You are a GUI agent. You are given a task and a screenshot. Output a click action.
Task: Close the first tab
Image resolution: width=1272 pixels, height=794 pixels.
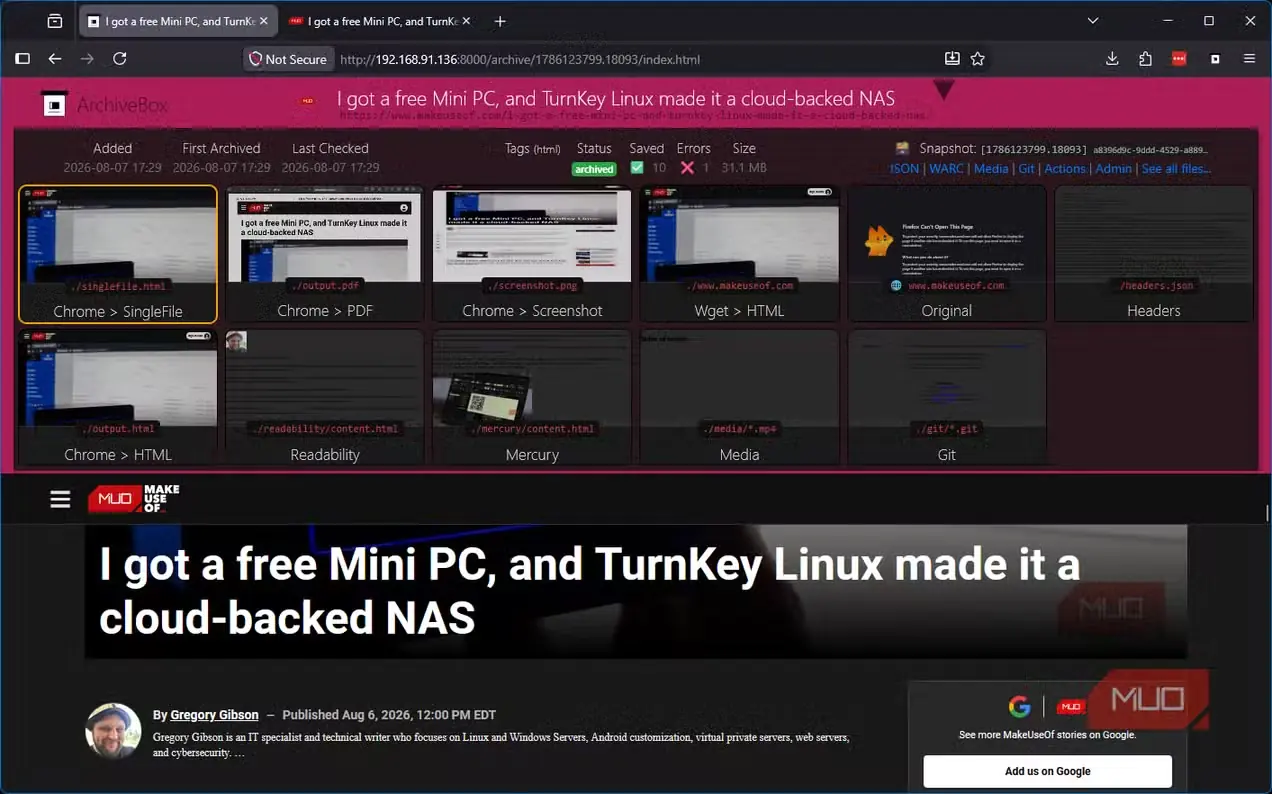click(264, 21)
